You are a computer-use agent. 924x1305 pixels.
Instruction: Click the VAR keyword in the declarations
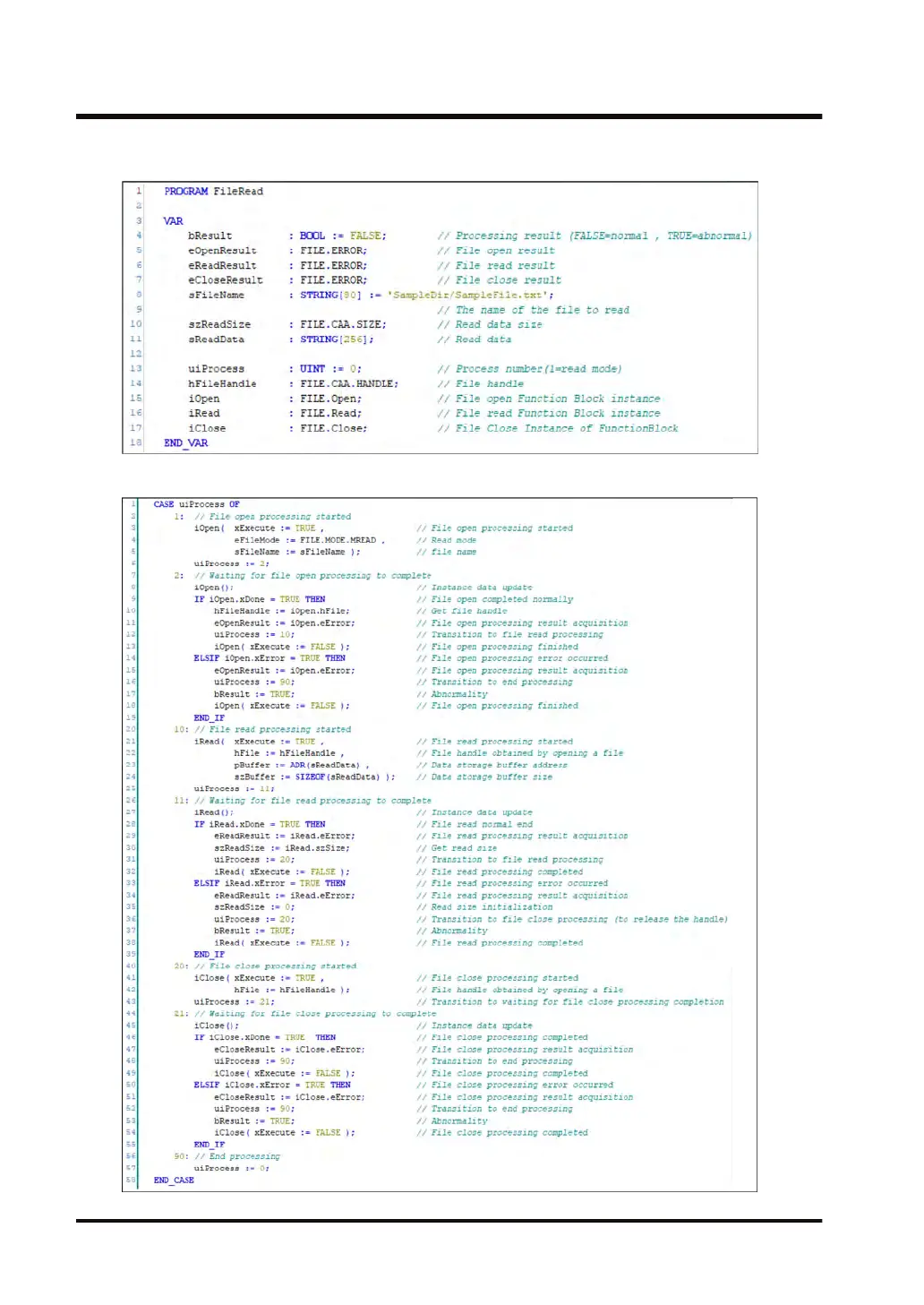point(173,220)
